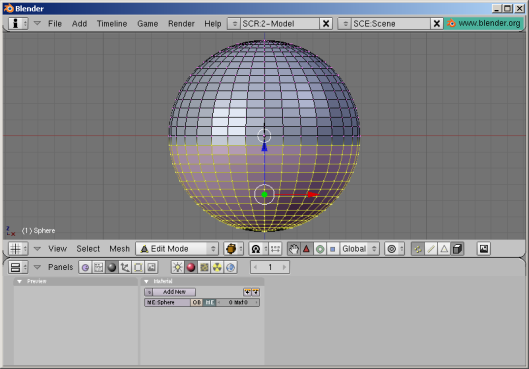This screenshot has width=529, height=369.
Task: Click the SCR:2-Model screen name field
Action: click(x=280, y=24)
